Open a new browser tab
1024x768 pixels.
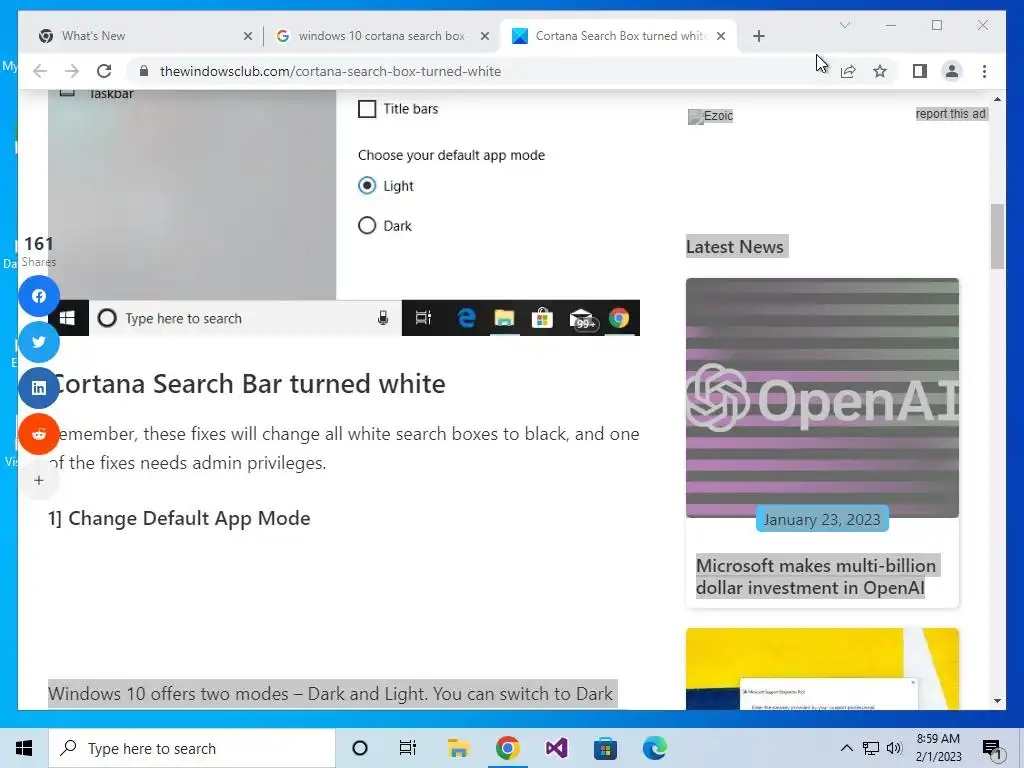[758, 36]
